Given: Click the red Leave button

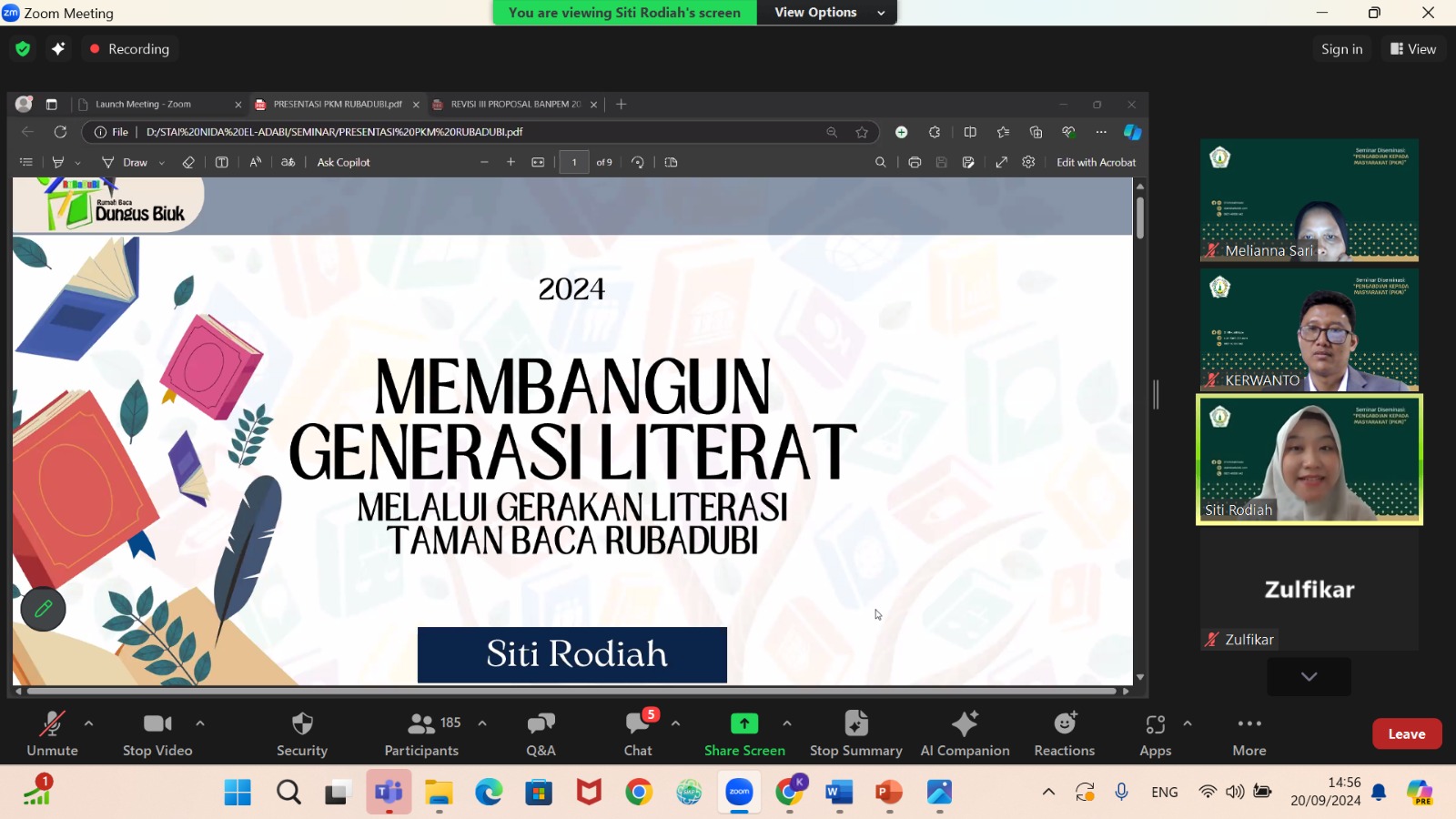Looking at the screenshot, I should tap(1406, 733).
